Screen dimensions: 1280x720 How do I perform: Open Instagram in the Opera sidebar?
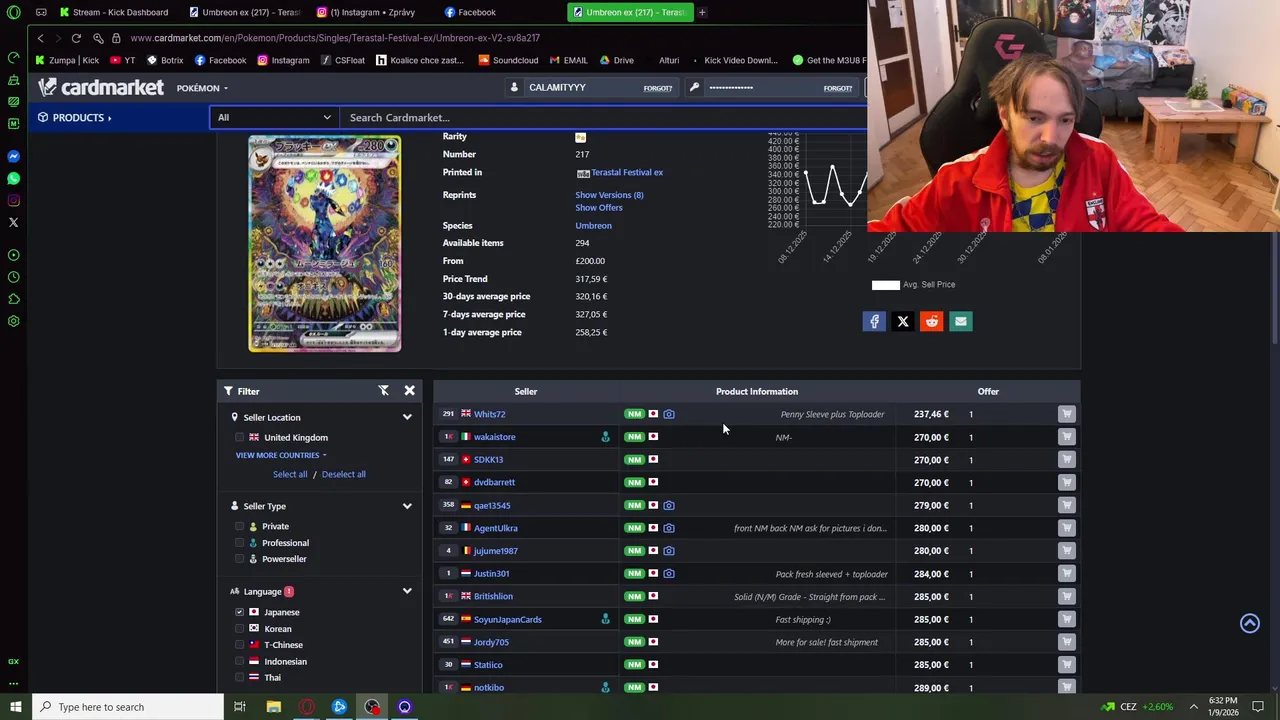point(13,201)
